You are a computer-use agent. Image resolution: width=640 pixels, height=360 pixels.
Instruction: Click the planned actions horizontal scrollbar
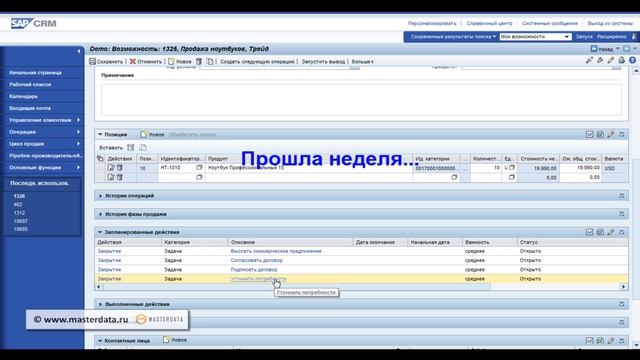(x=297, y=287)
